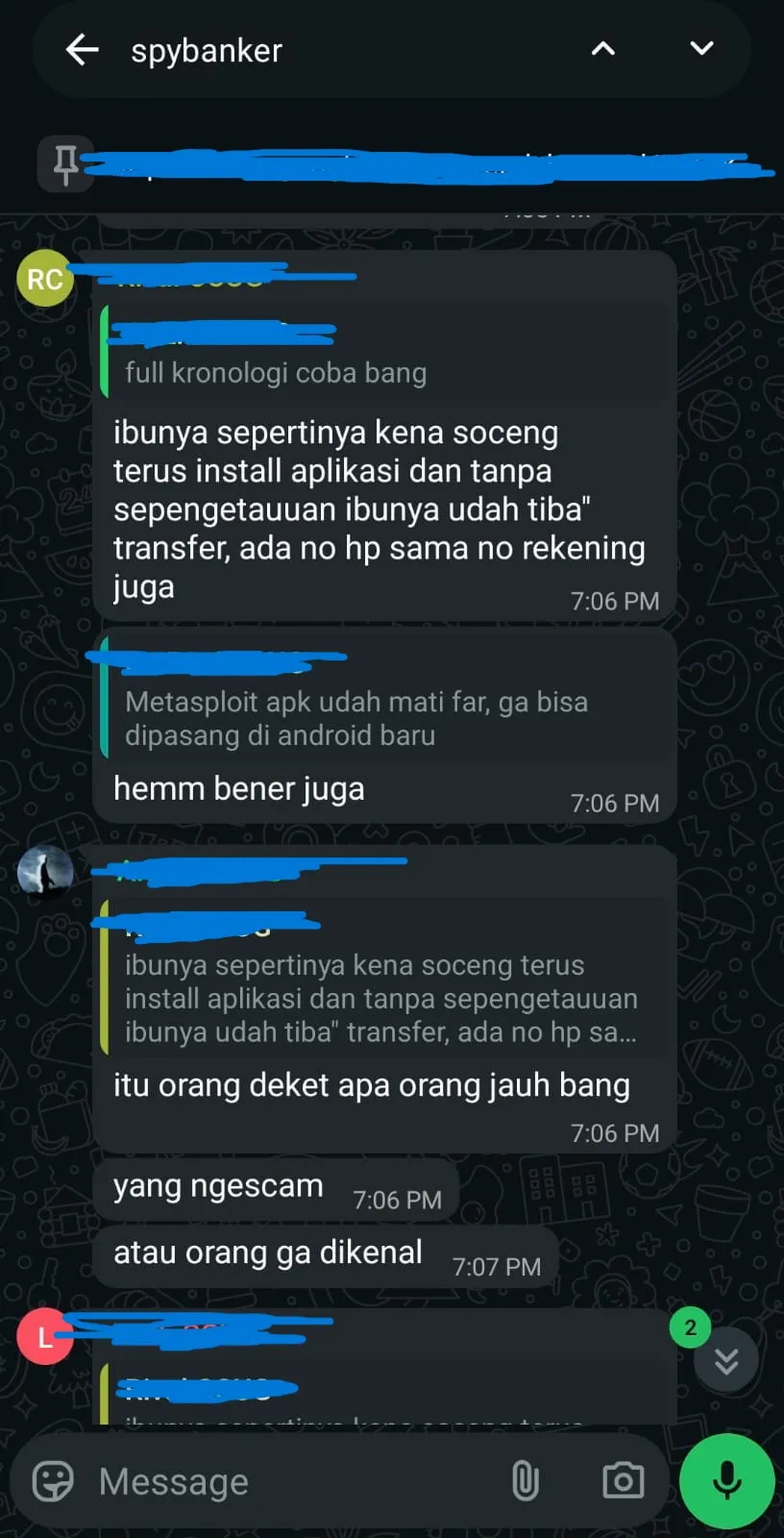Open the emoji sticker picker
This screenshot has height=1538, width=784.
[x=53, y=1481]
